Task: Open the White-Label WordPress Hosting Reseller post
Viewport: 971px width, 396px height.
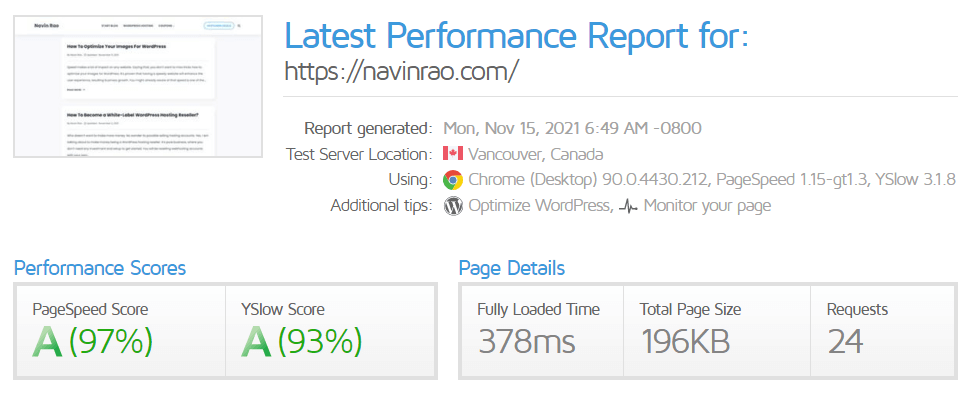Action: coord(133,115)
